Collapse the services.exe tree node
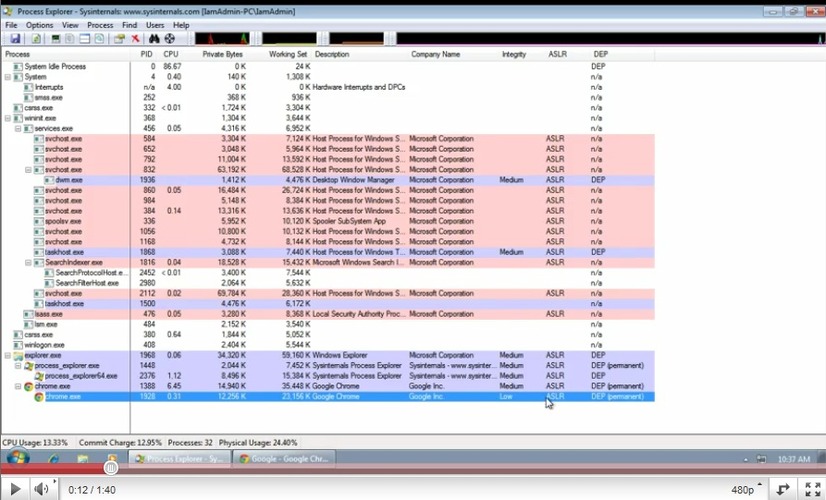The width and height of the screenshot is (826, 500). point(18,129)
